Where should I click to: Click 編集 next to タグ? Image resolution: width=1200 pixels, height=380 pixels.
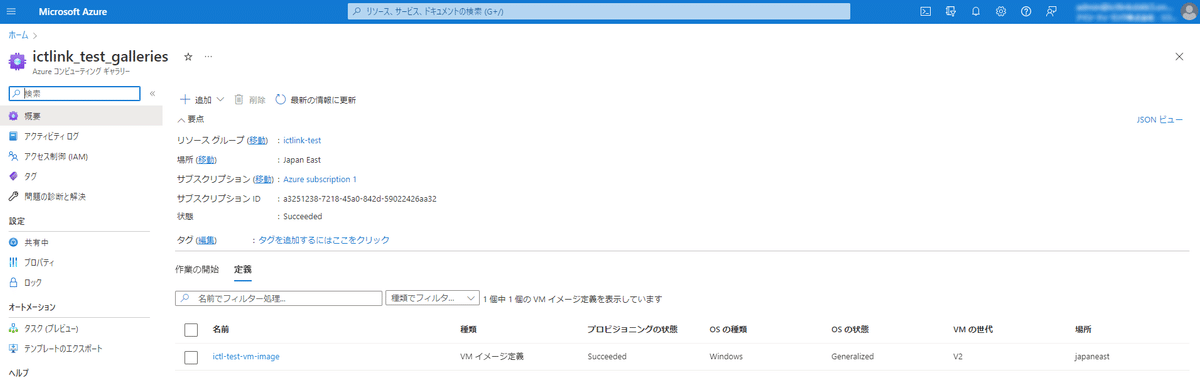(207, 240)
